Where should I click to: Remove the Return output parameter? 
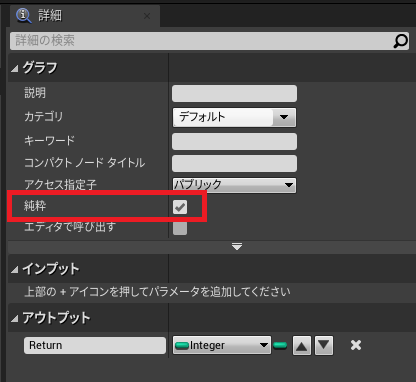(x=356, y=345)
